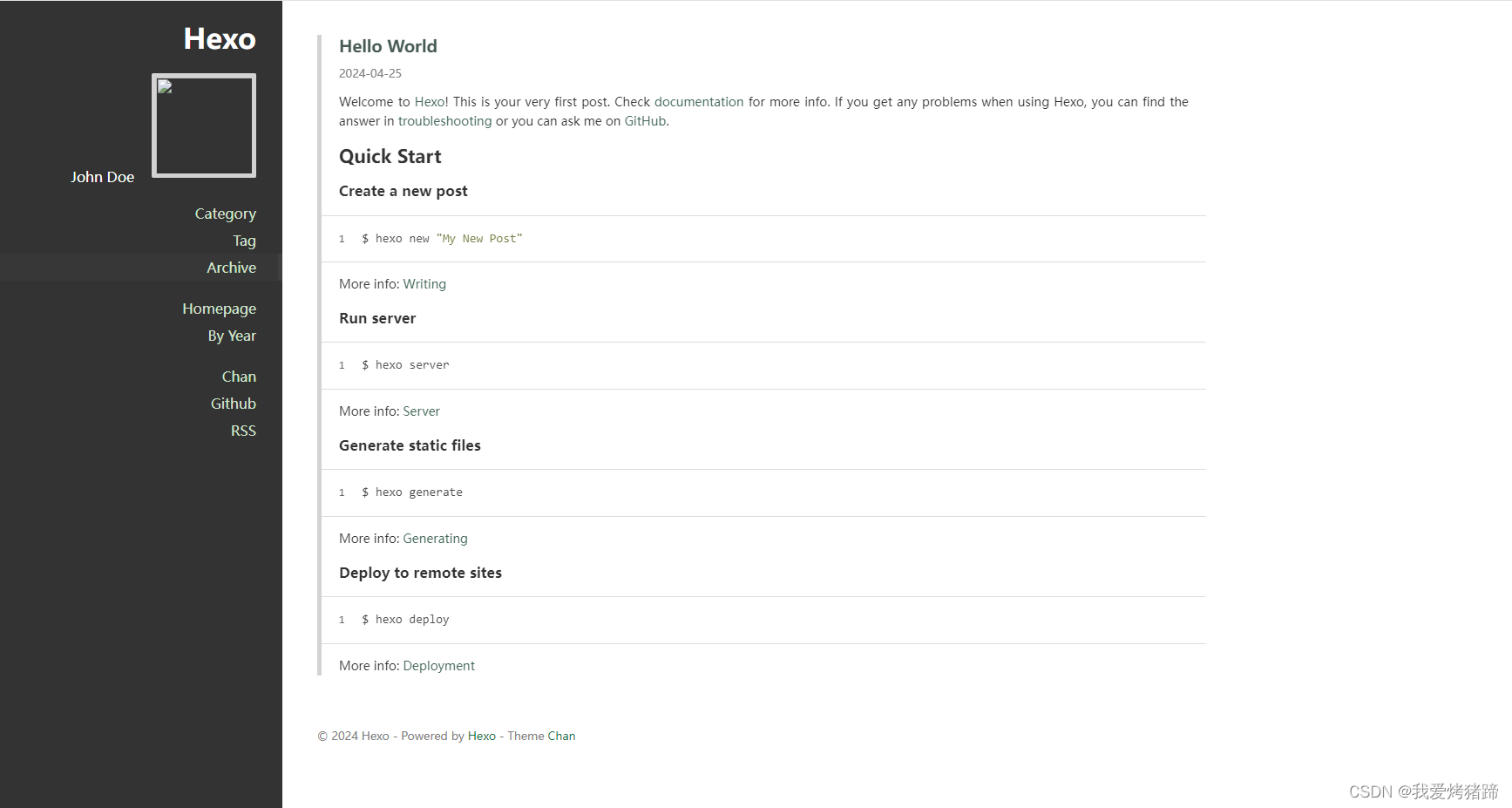Open the RSS feed link

pos(243,431)
